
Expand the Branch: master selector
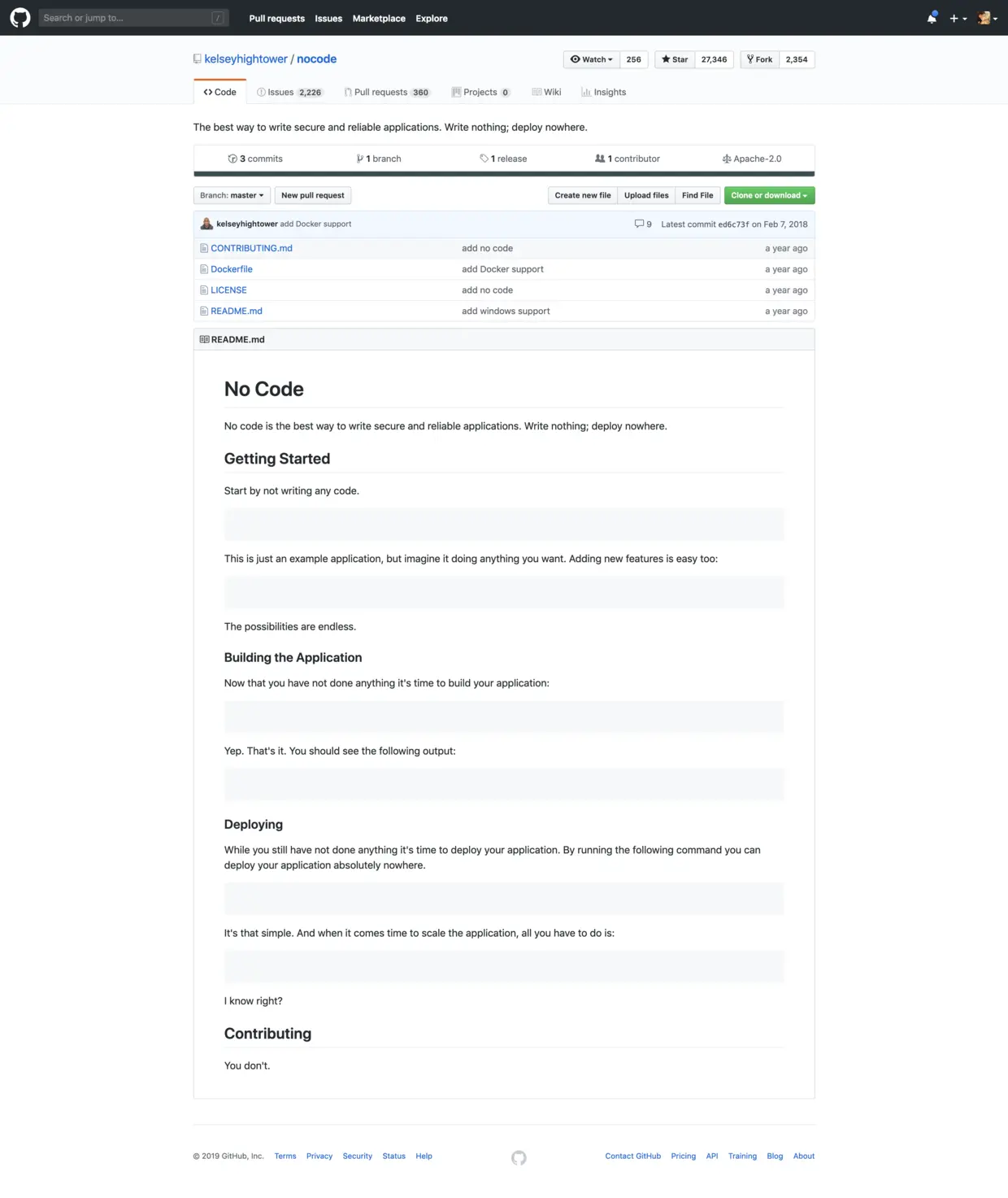(232, 195)
